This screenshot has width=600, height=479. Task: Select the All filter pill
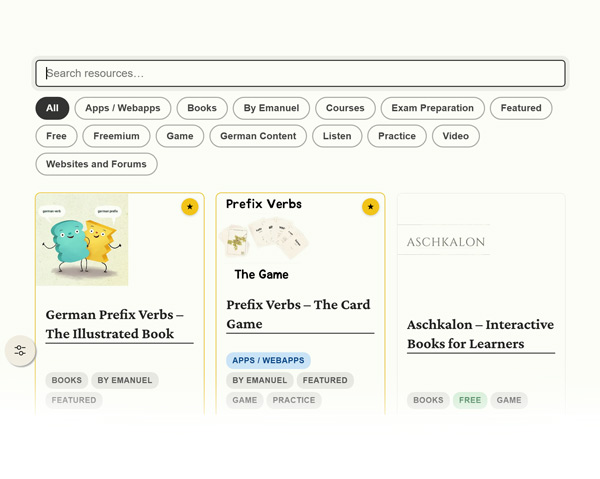tap(52, 108)
